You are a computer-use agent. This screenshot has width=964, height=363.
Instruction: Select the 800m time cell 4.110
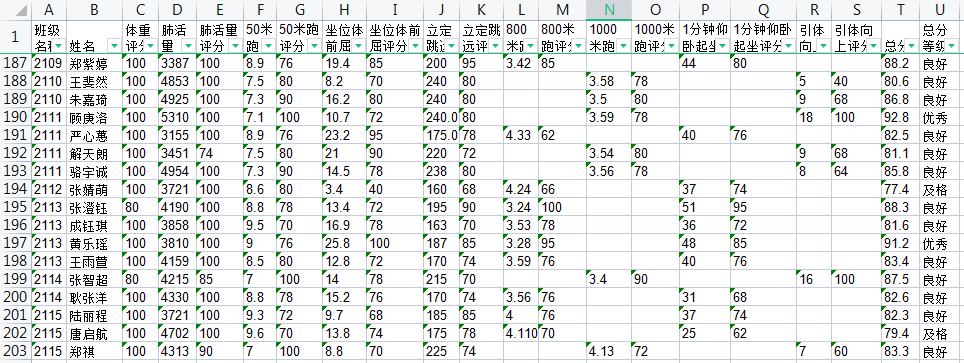[521, 333]
